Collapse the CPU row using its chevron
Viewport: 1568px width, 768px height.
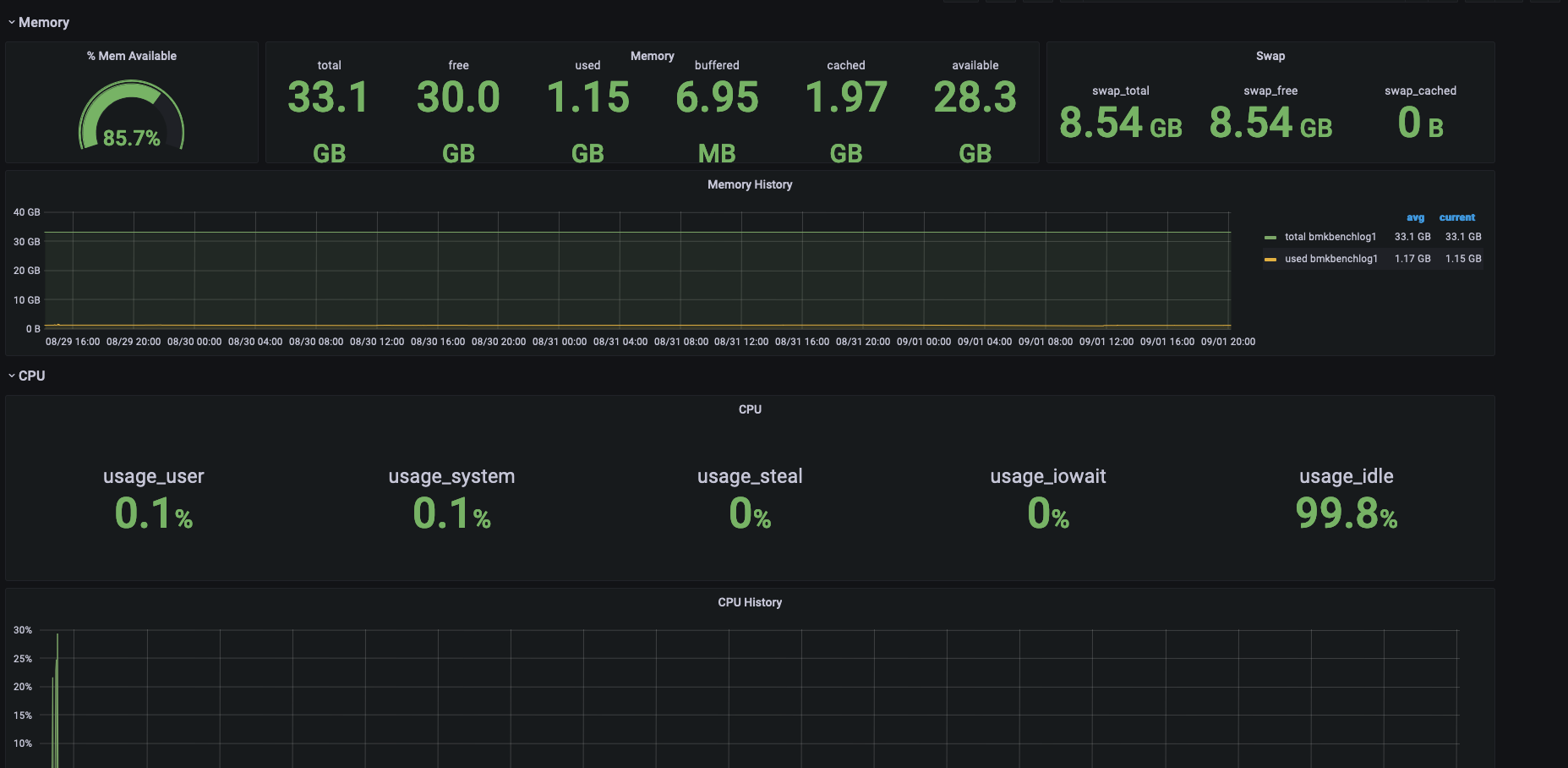pyautogui.click(x=11, y=376)
